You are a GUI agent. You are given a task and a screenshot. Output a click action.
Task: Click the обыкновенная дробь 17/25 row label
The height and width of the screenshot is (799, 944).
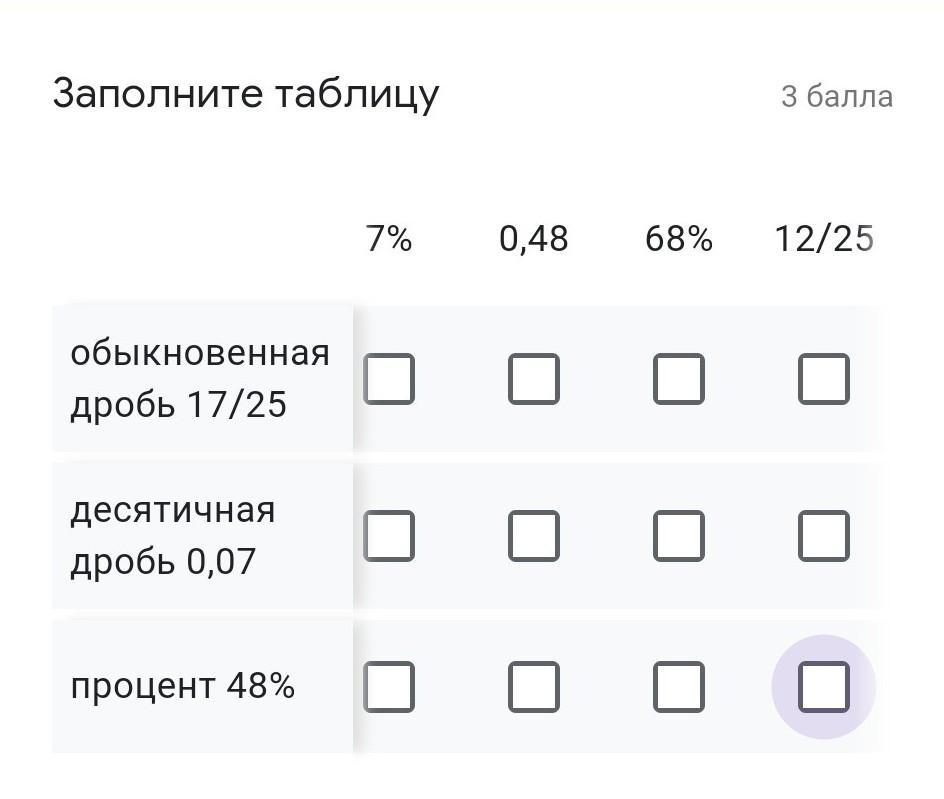tap(200, 379)
